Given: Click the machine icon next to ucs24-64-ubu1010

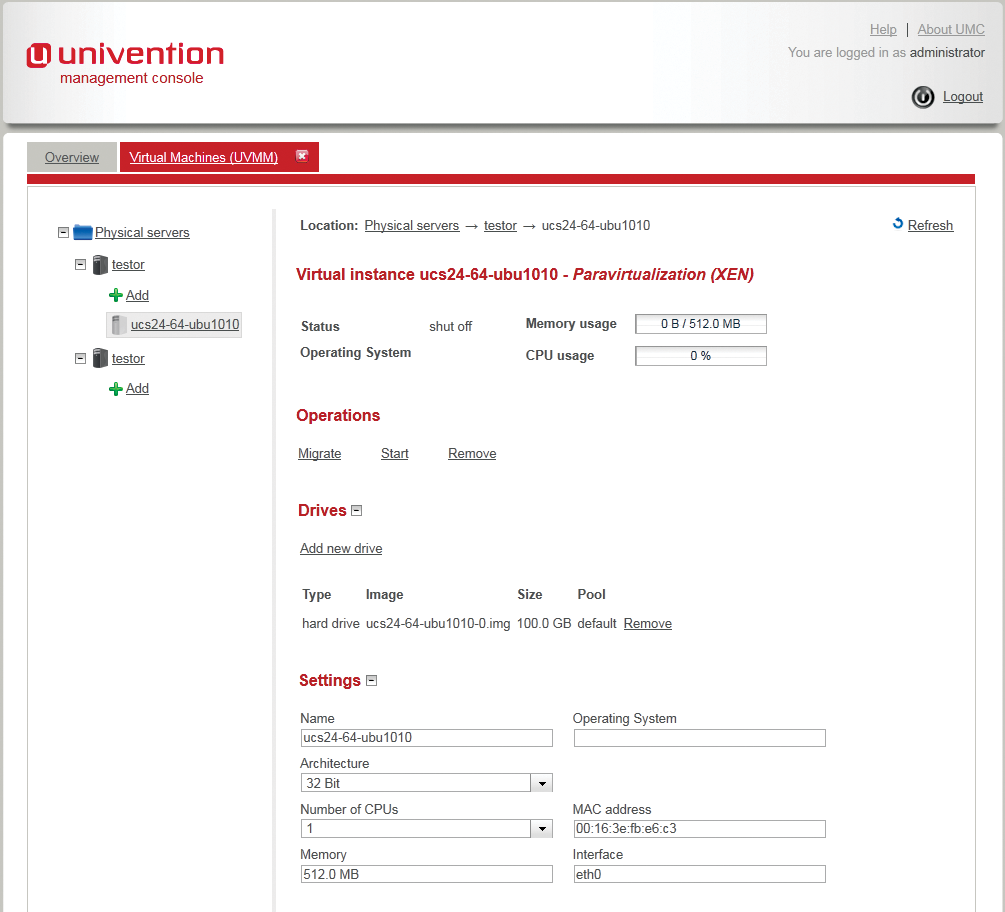Looking at the screenshot, I should point(118,324).
